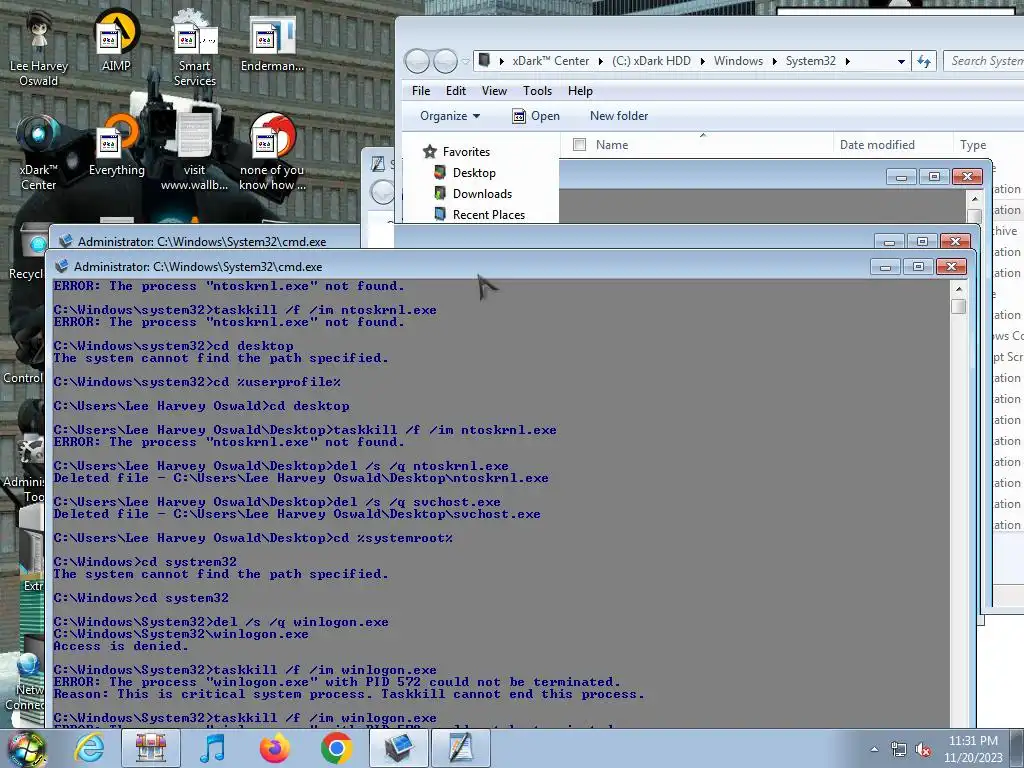Expand the arrow after xDark Center breadcrumb
This screenshot has width=1024, height=768.
tap(600, 61)
